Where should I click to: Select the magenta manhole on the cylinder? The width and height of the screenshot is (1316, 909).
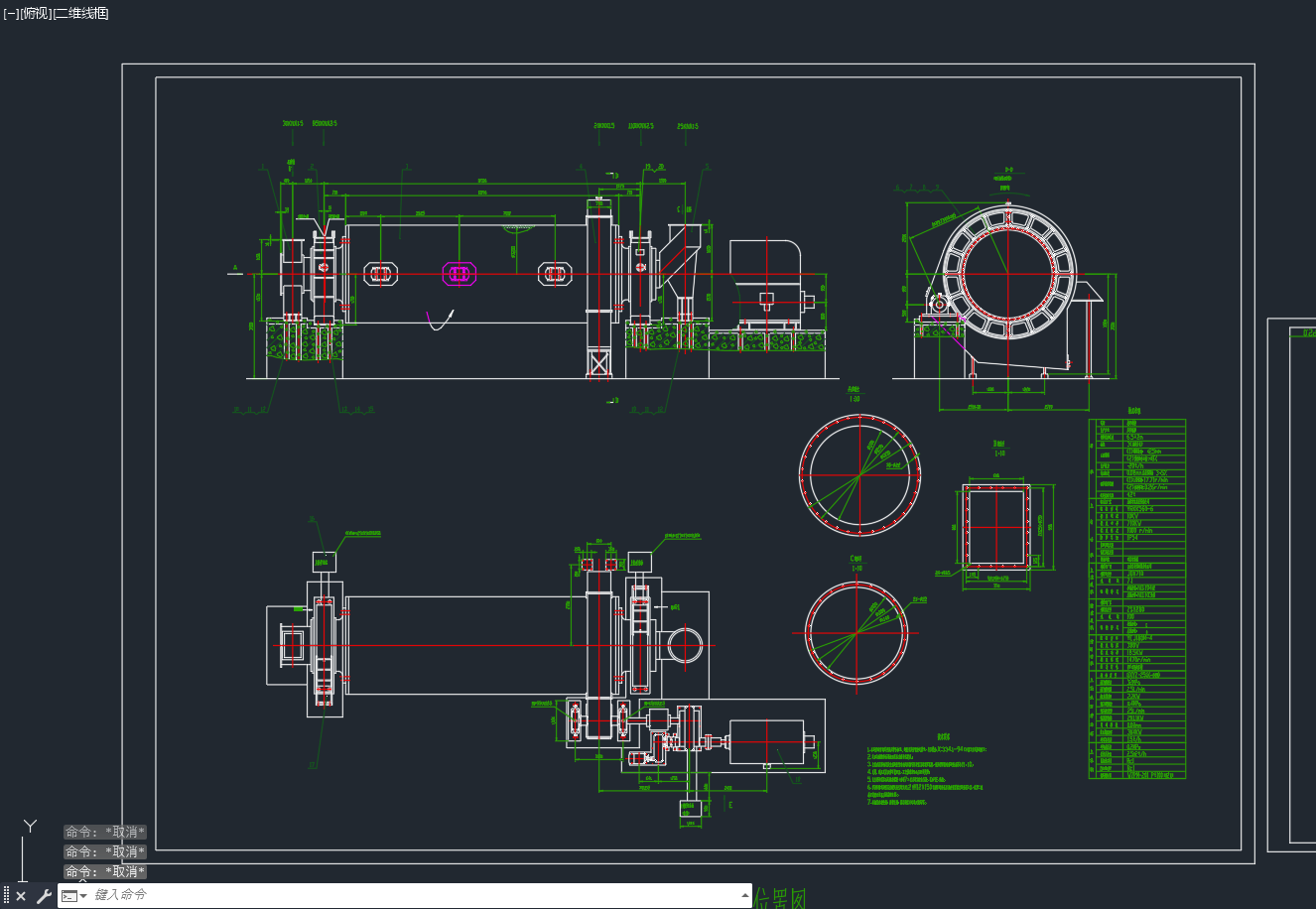click(x=458, y=275)
